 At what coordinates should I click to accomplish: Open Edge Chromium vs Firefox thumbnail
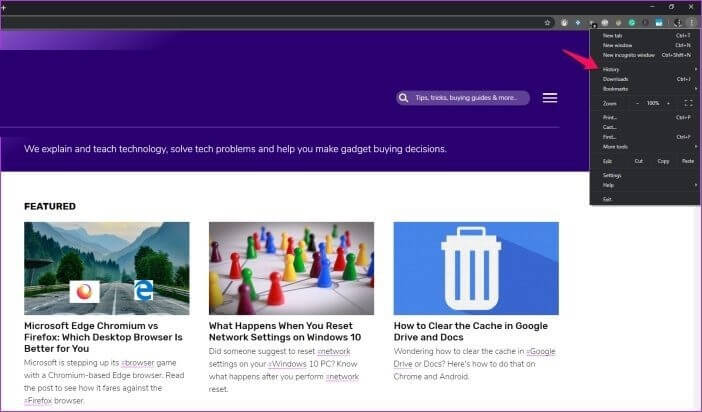(107, 268)
